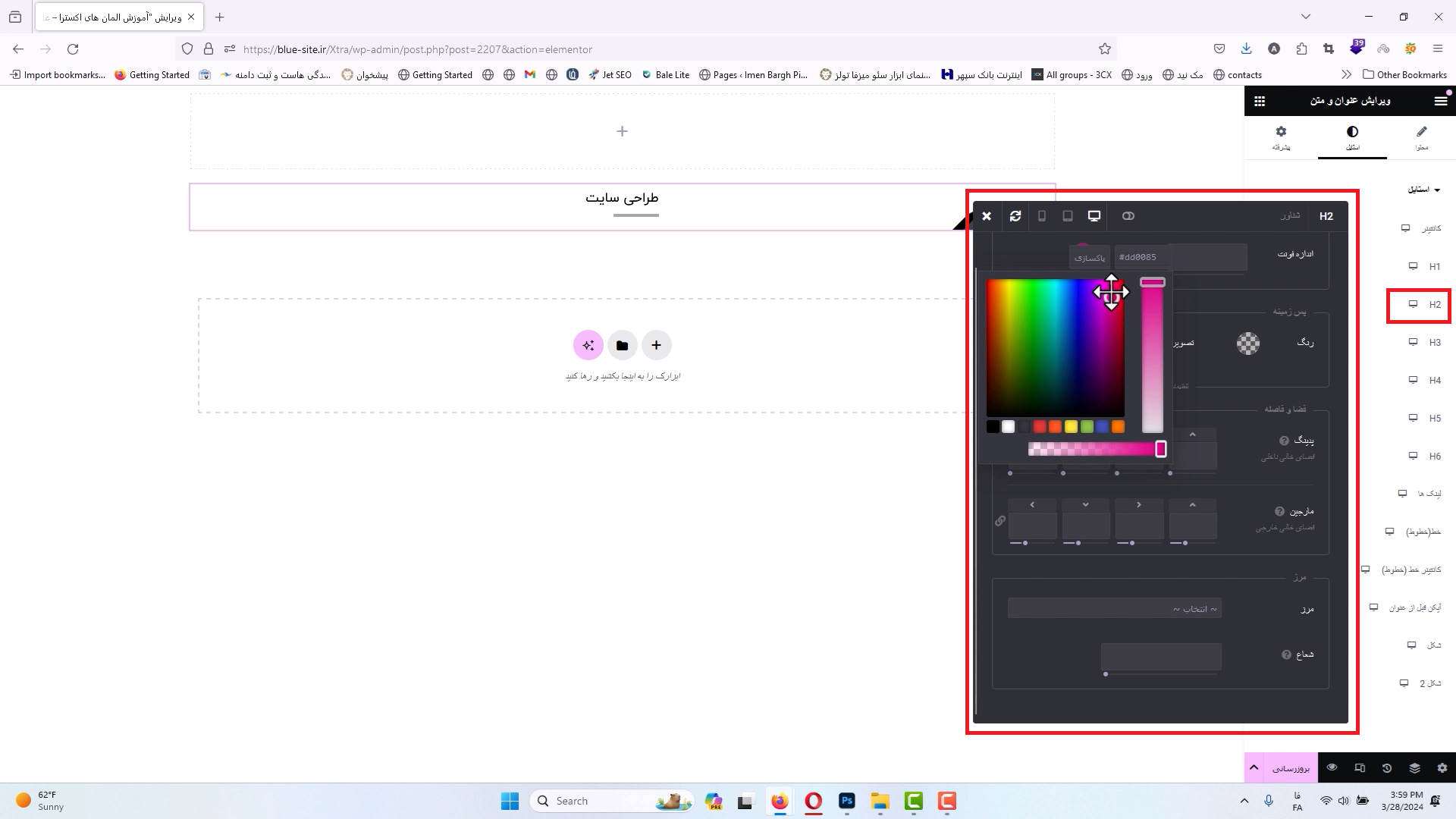Click the شعاع radius help icon
This screenshot has height=819, width=1456.
tap(1286, 654)
